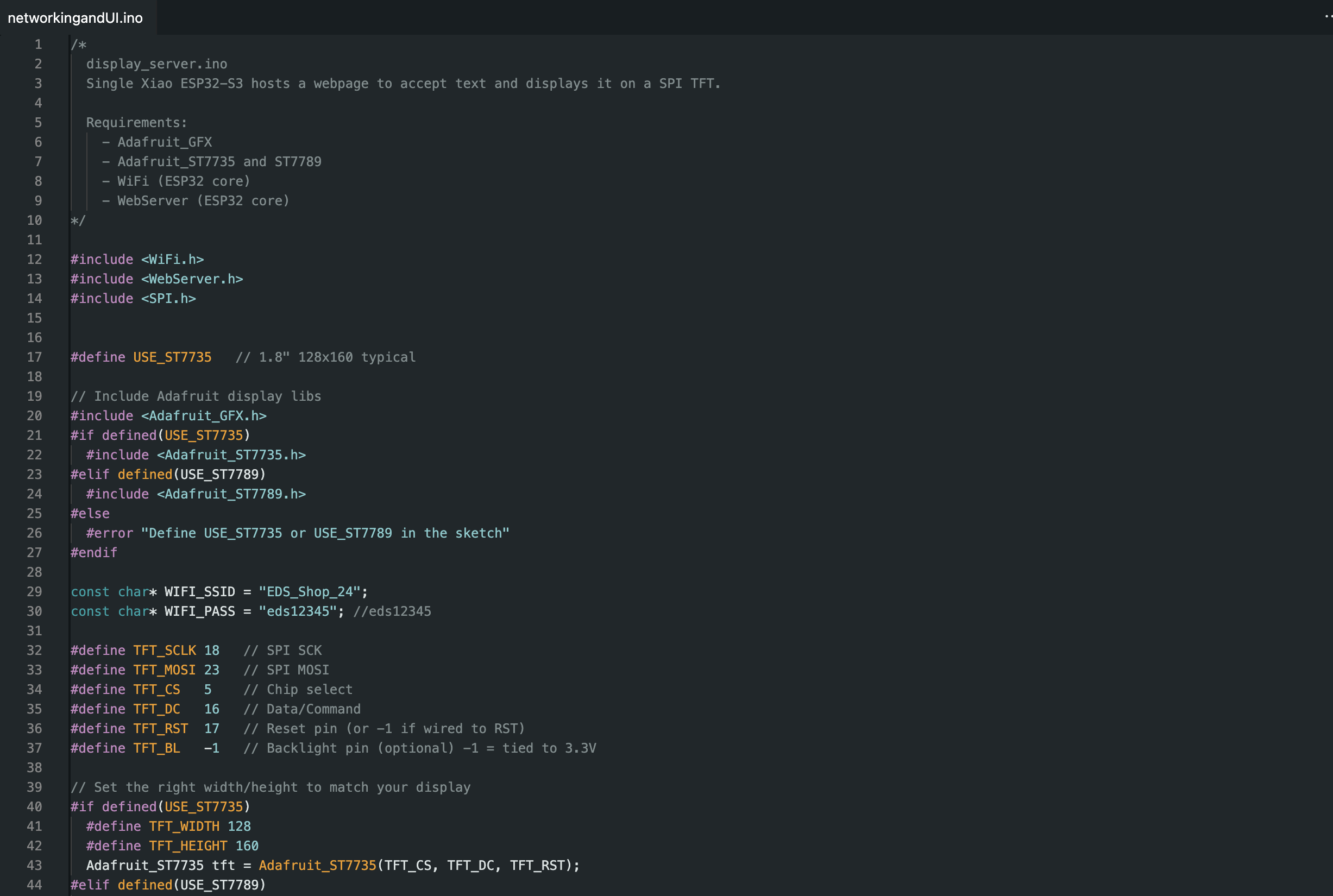Image resolution: width=1333 pixels, height=896 pixels.
Task: Place cursor on #include <WebServer.h> line
Action: 156,279
